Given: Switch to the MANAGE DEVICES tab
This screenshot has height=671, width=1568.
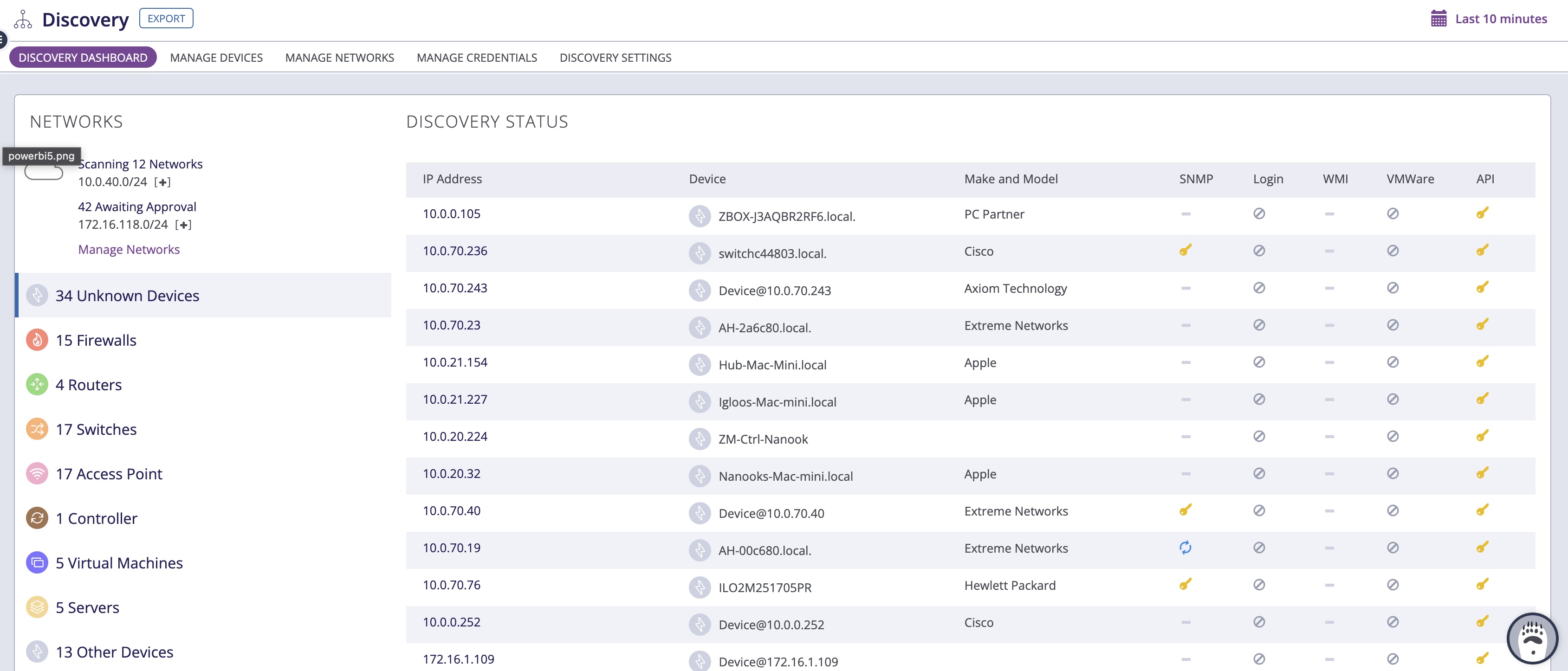Looking at the screenshot, I should click(x=216, y=57).
